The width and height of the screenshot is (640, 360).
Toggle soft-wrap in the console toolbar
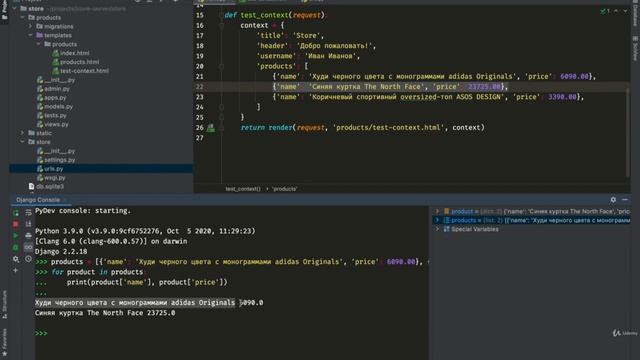(x=28, y=213)
